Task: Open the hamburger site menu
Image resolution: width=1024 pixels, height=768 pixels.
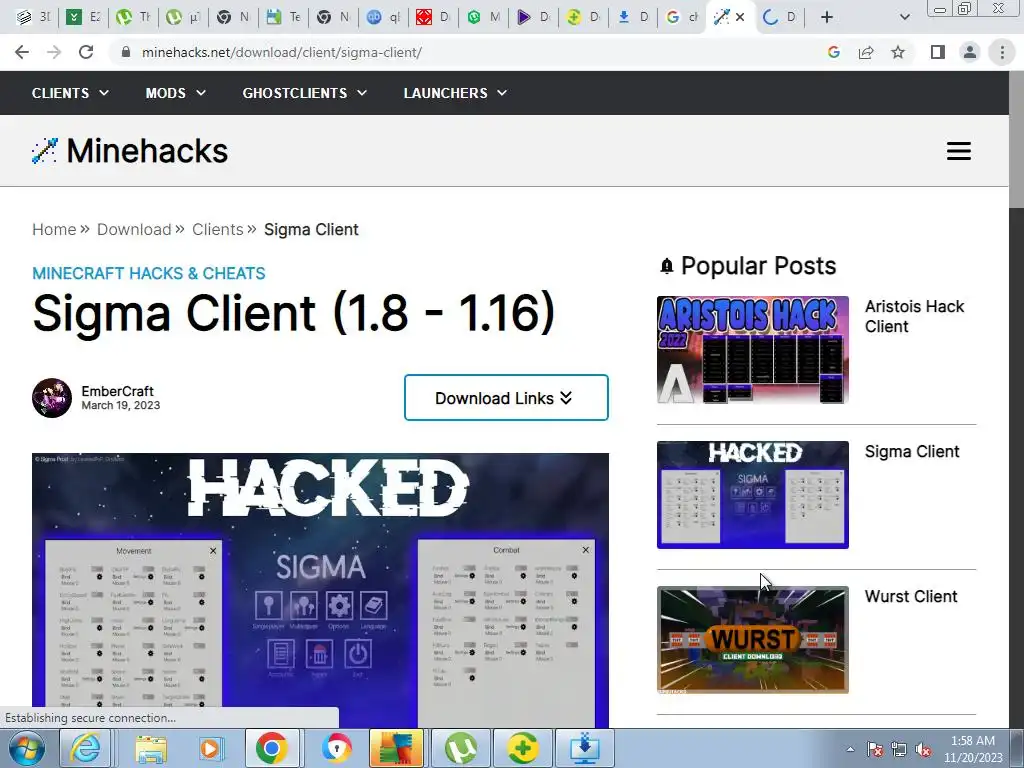Action: [x=959, y=151]
